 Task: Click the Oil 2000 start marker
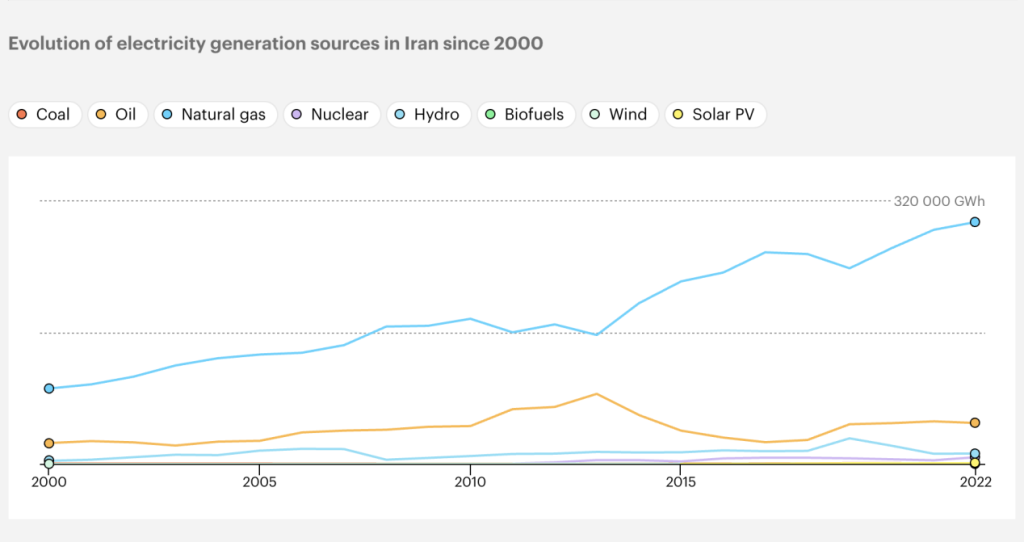49,443
